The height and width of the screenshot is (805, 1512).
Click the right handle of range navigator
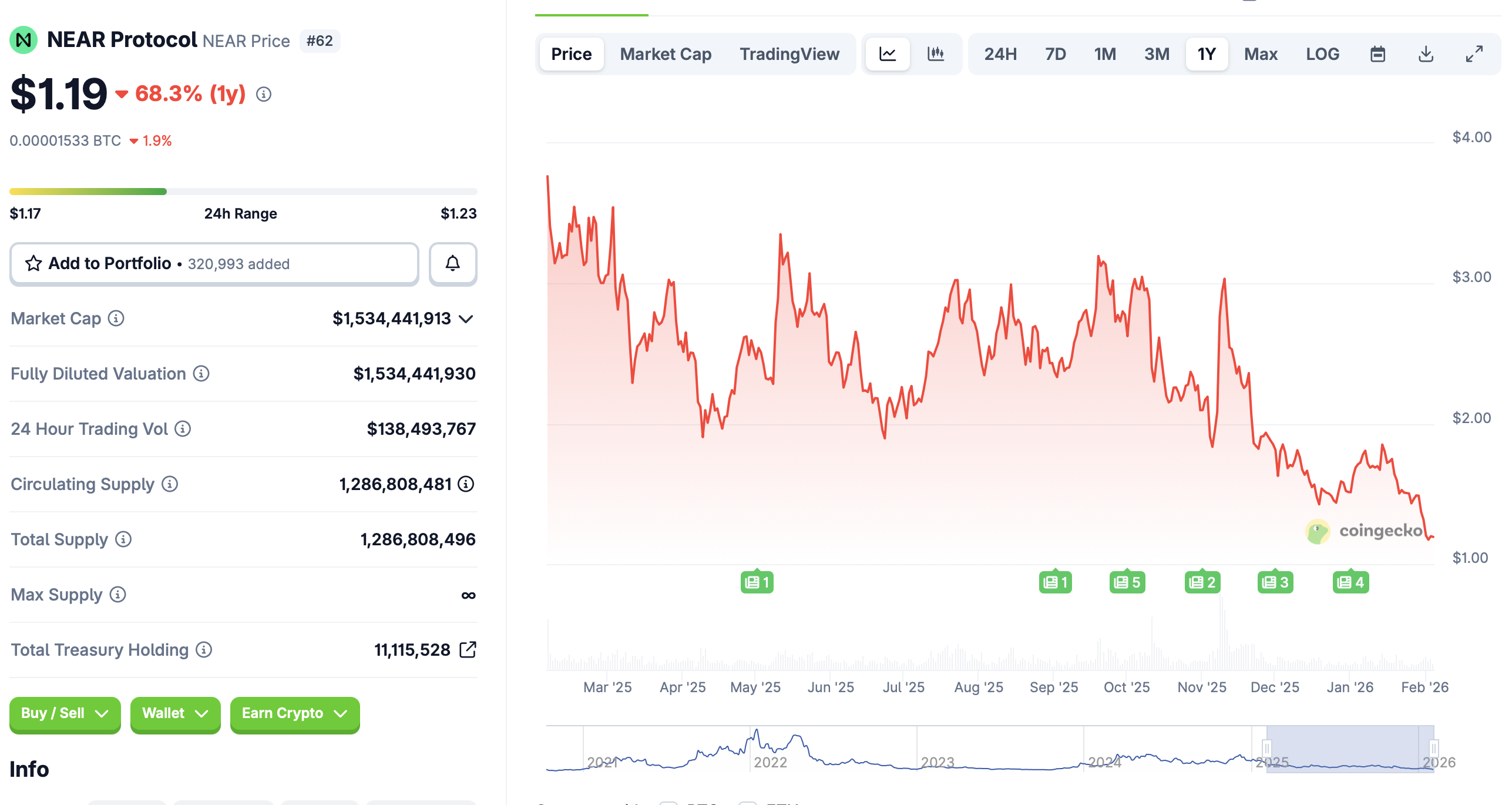pos(1433,748)
